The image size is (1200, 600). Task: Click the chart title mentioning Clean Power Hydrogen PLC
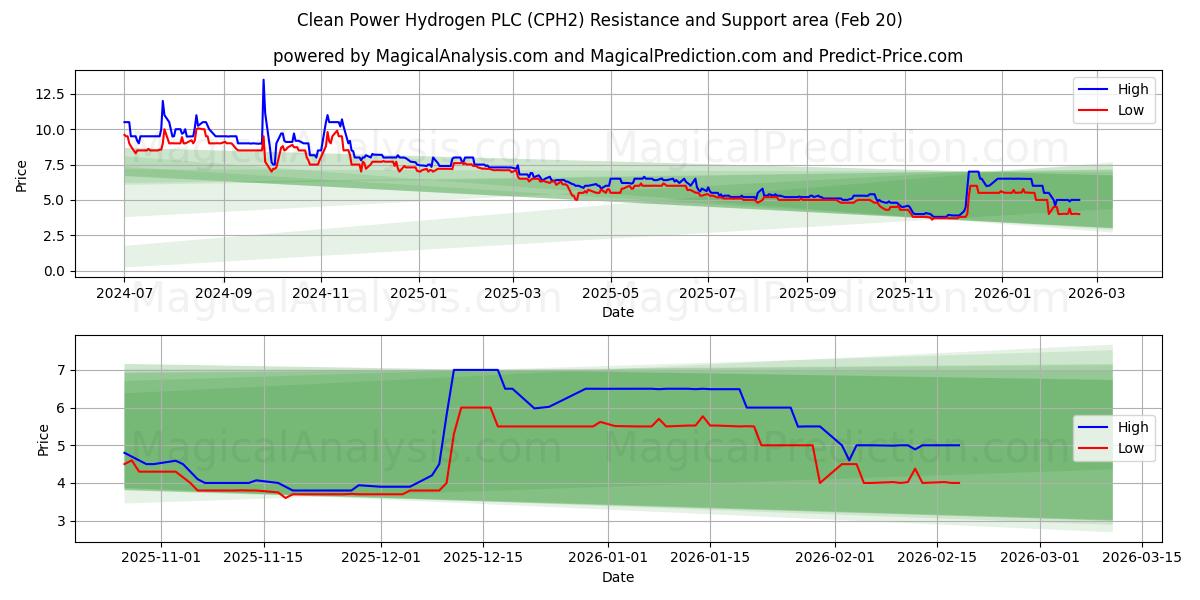tap(600, 20)
